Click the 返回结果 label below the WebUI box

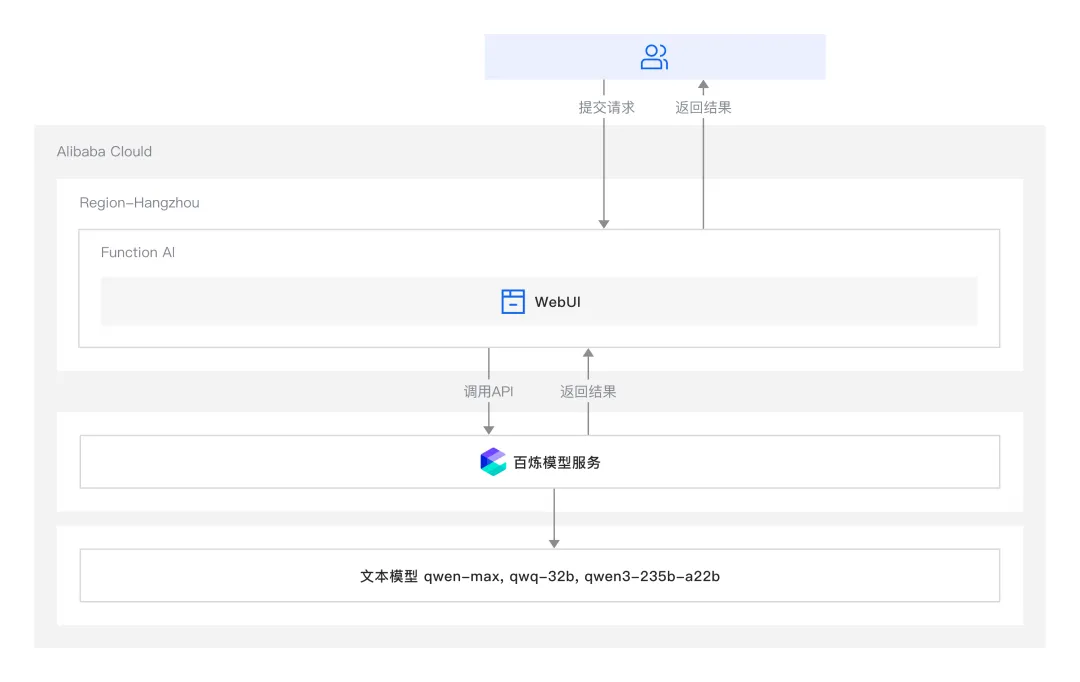588,391
